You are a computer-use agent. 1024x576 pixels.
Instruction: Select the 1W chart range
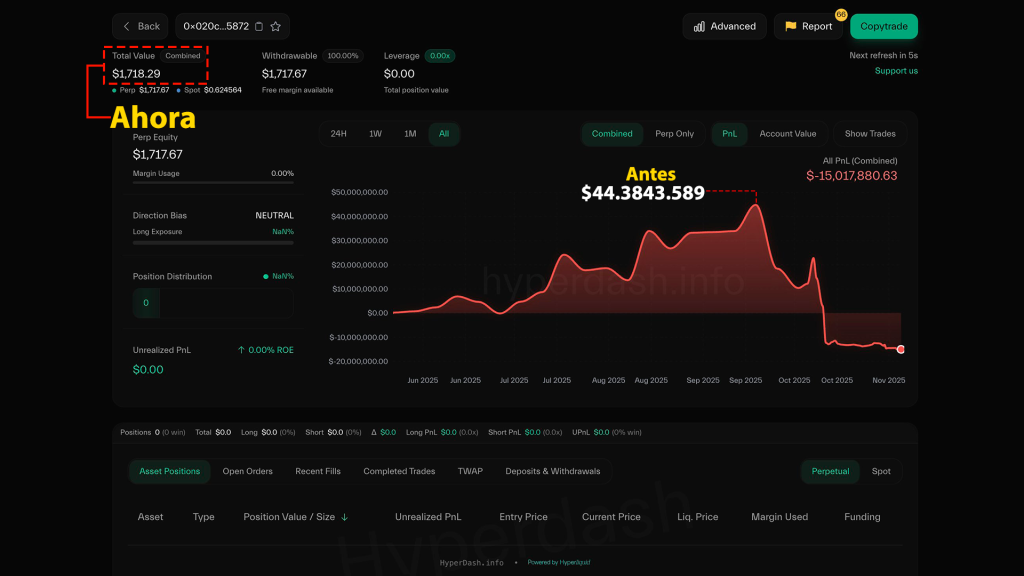(375, 134)
